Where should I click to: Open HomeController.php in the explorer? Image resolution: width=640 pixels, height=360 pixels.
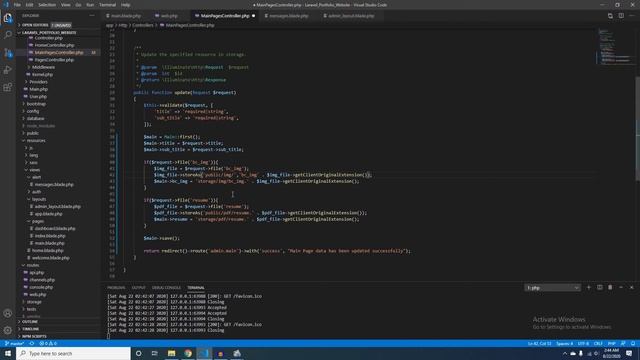(54, 45)
